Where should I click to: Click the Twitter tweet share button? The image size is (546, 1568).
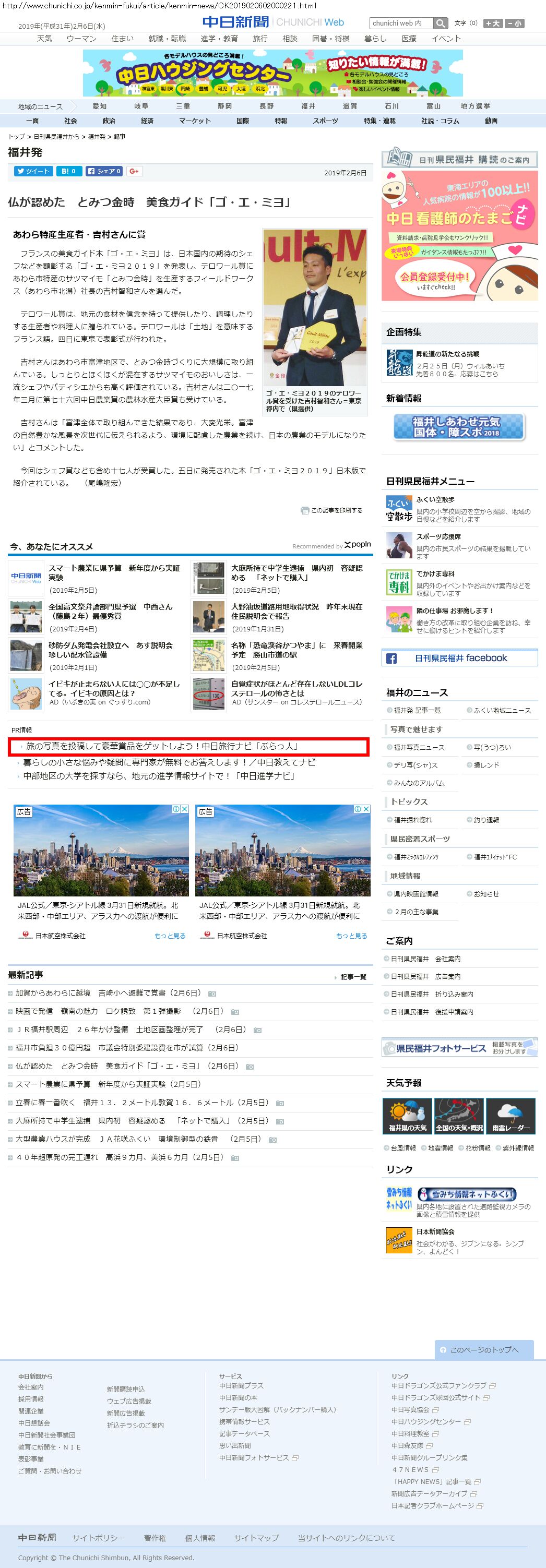click(x=33, y=171)
